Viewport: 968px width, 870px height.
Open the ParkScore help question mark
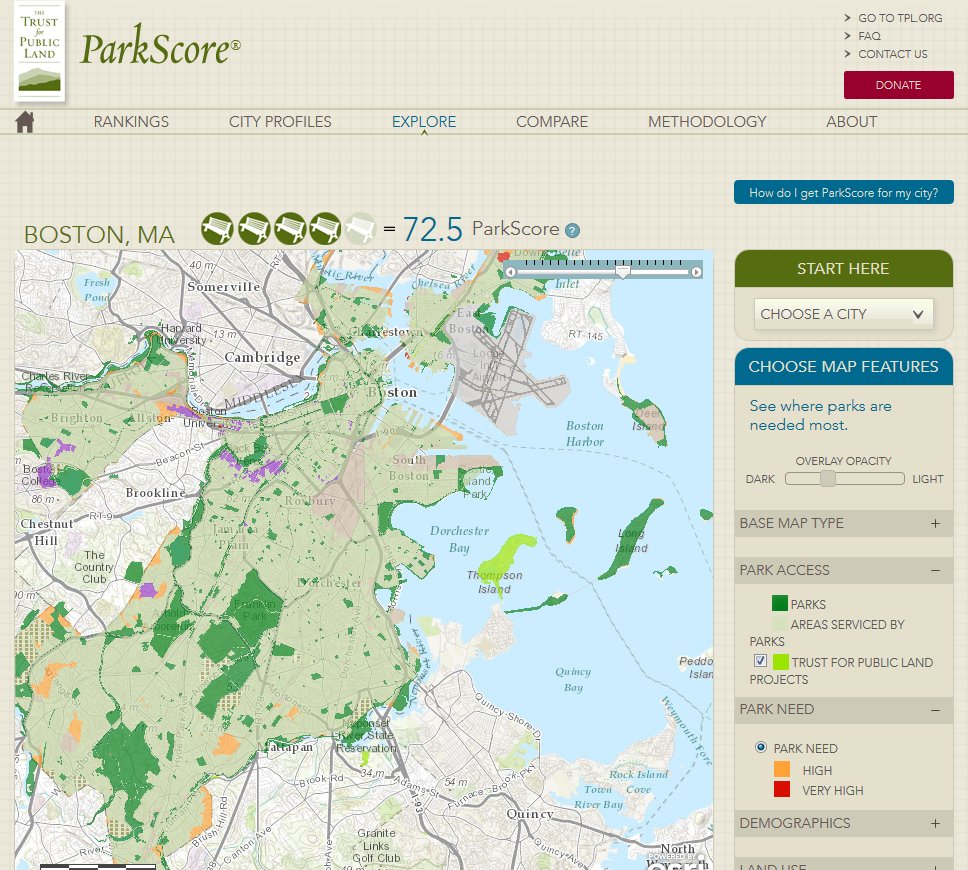[x=572, y=230]
